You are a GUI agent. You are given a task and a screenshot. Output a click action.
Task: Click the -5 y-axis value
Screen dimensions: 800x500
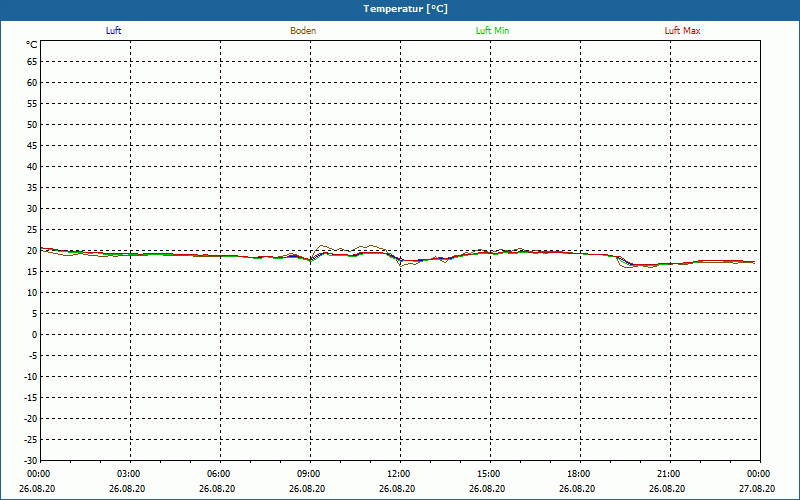point(33,356)
